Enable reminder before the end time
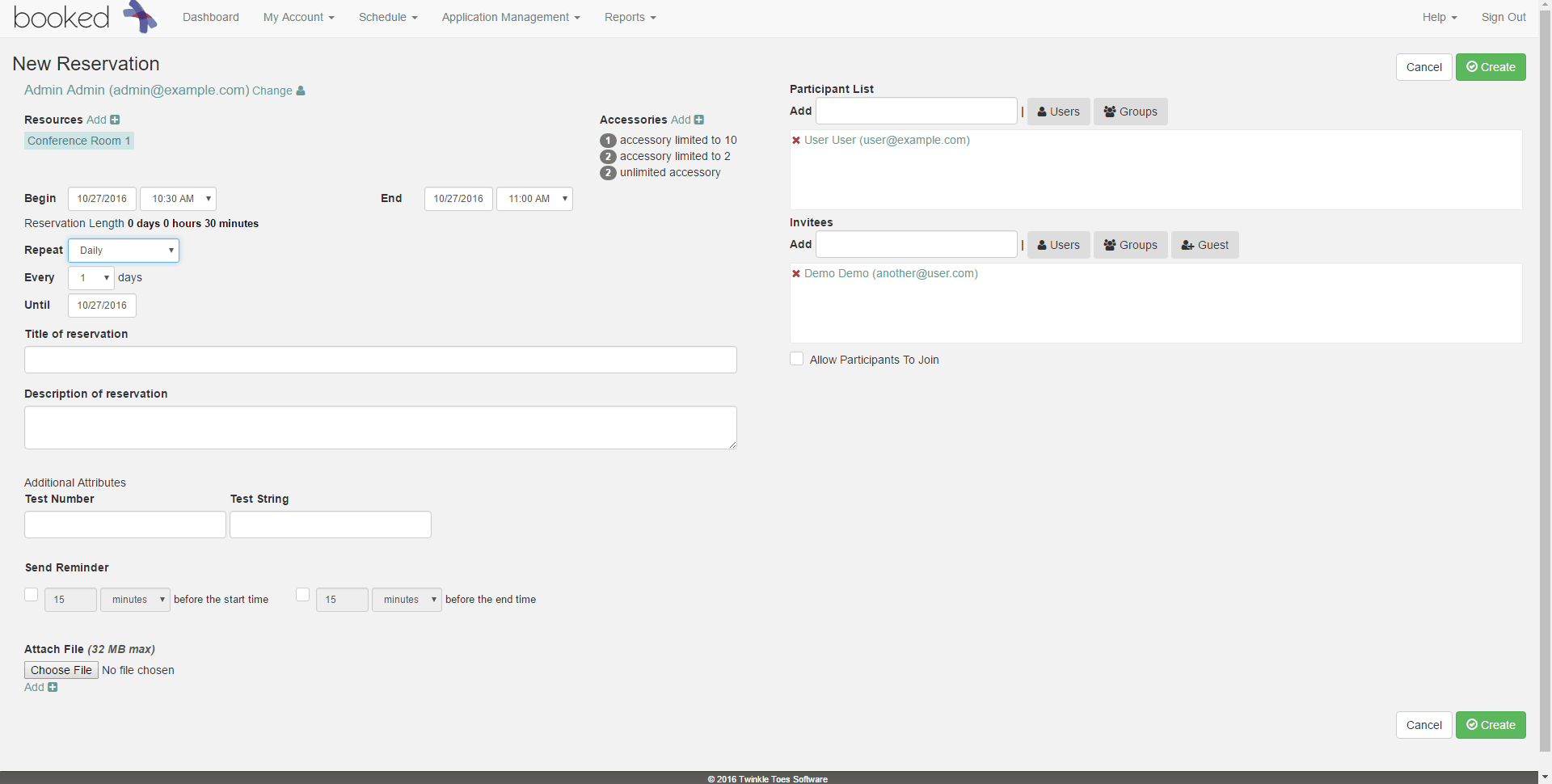This screenshot has height=784, width=1552. pyautogui.click(x=303, y=594)
